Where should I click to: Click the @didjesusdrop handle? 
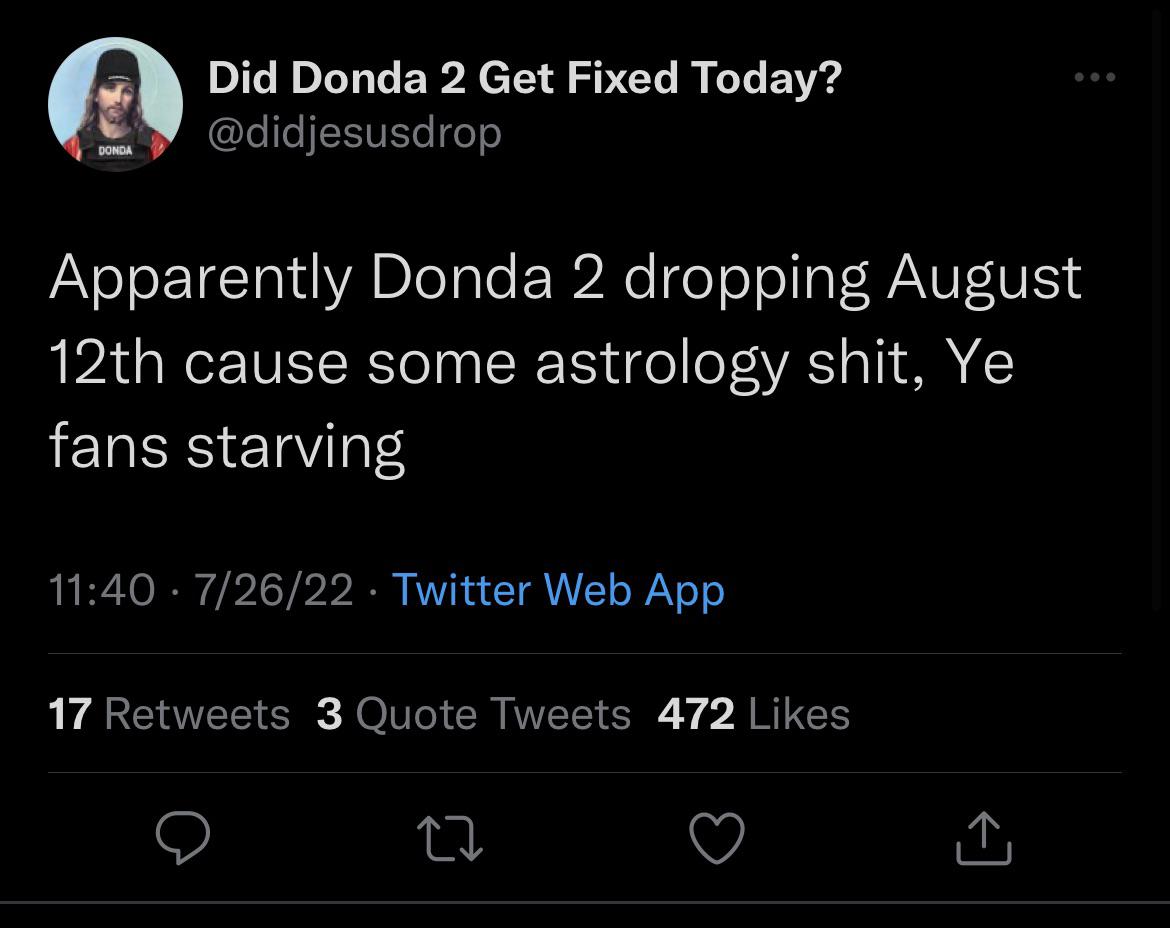click(x=354, y=131)
